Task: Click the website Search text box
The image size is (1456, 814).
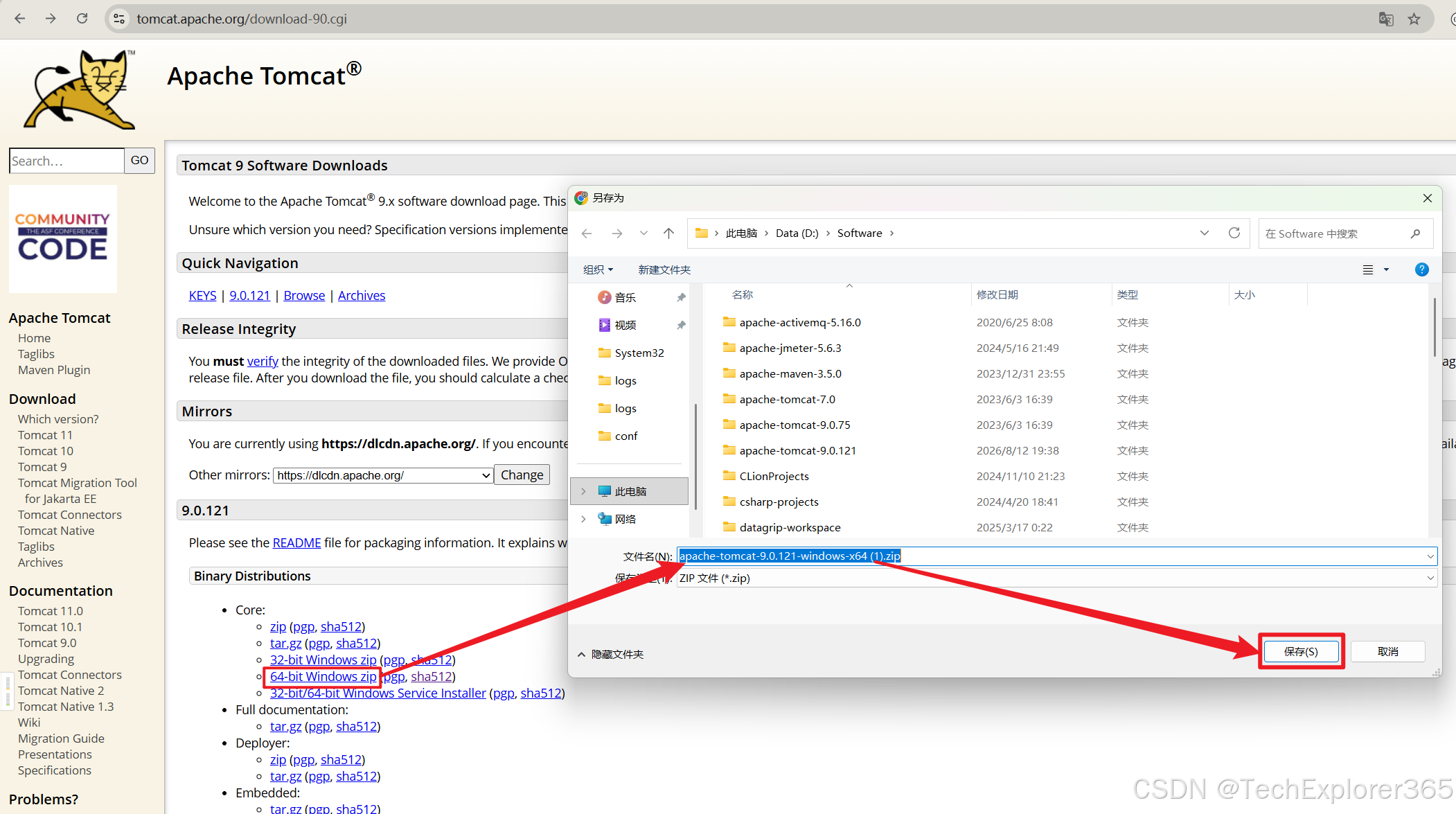Action: 66,161
